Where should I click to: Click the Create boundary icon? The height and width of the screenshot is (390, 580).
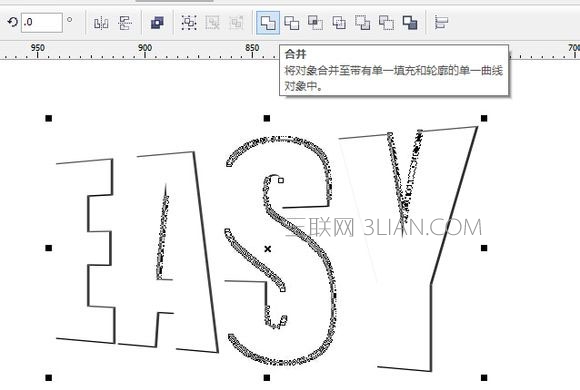click(410, 23)
